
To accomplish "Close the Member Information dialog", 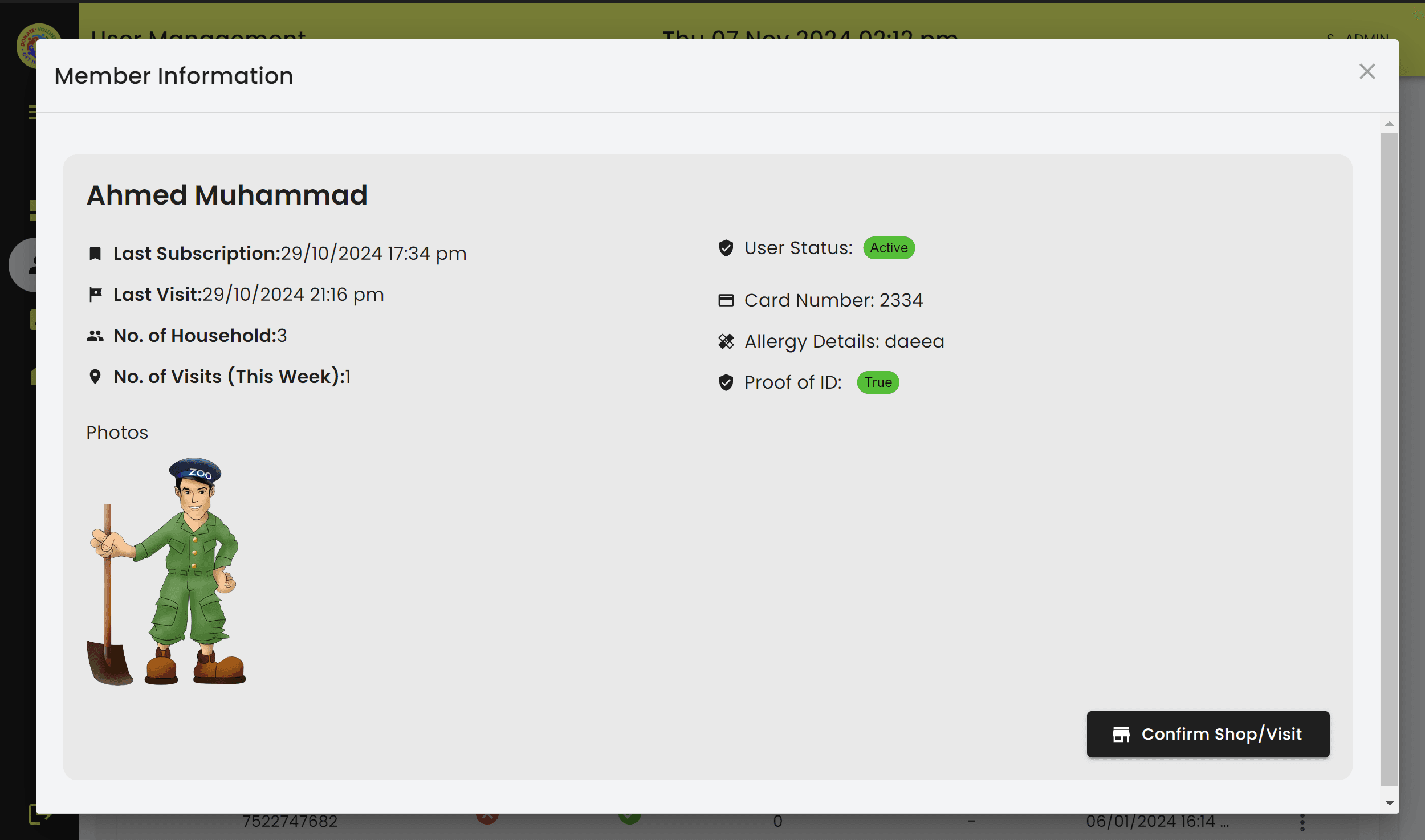I will (x=1367, y=72).
